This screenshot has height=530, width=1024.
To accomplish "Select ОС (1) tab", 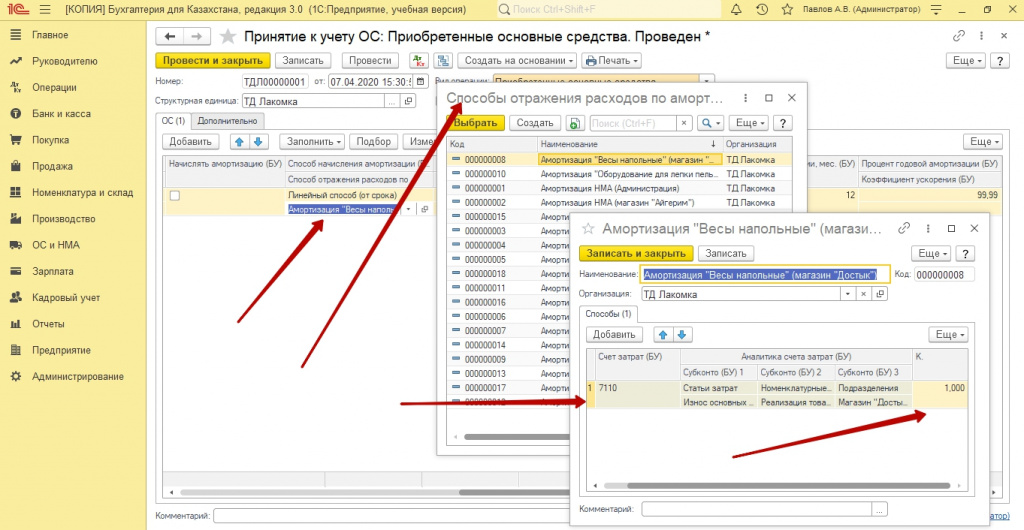I will pyautogui.click(x=174, y=121).
